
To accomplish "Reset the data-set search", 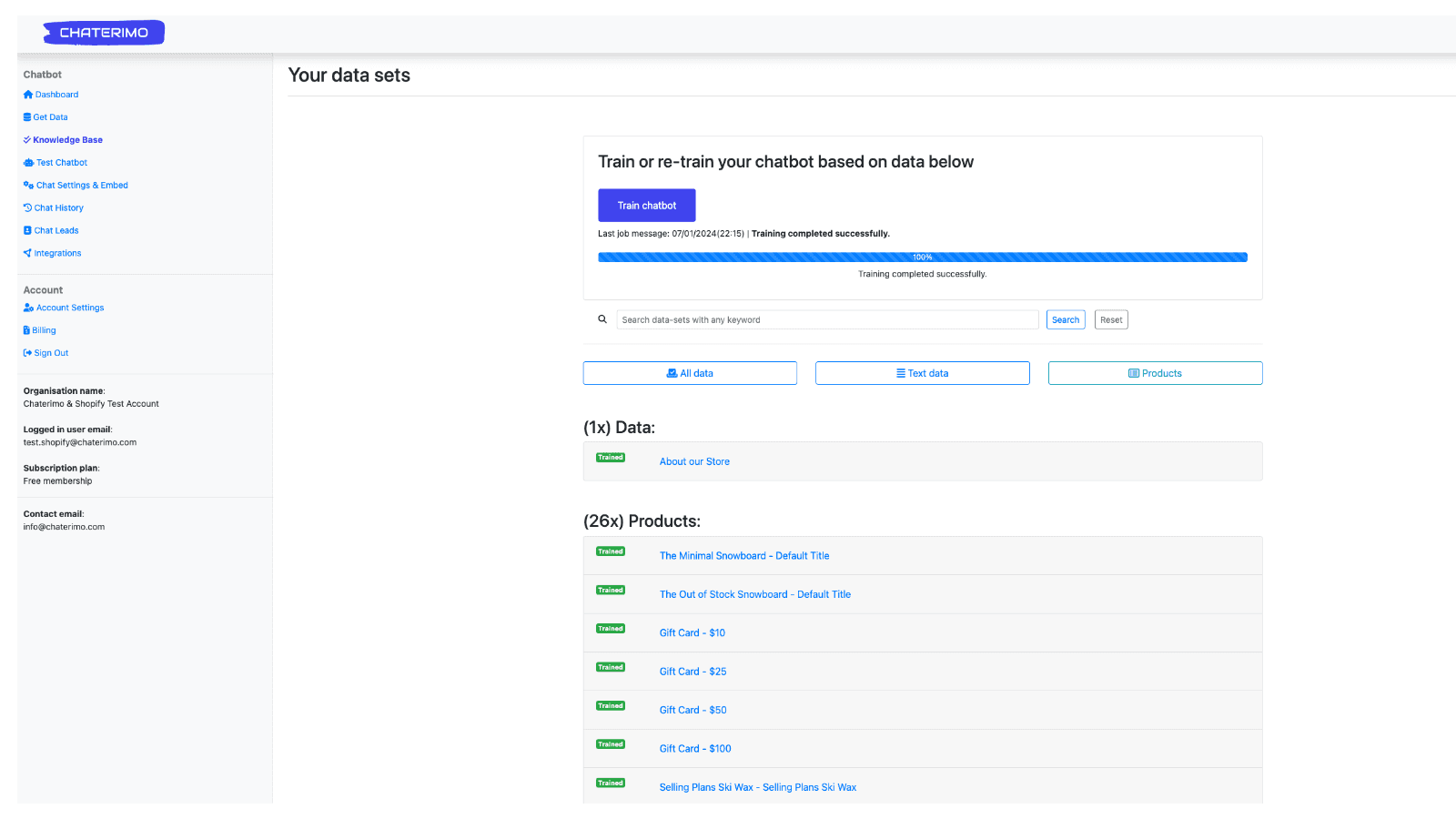I will coord(1111,320).
